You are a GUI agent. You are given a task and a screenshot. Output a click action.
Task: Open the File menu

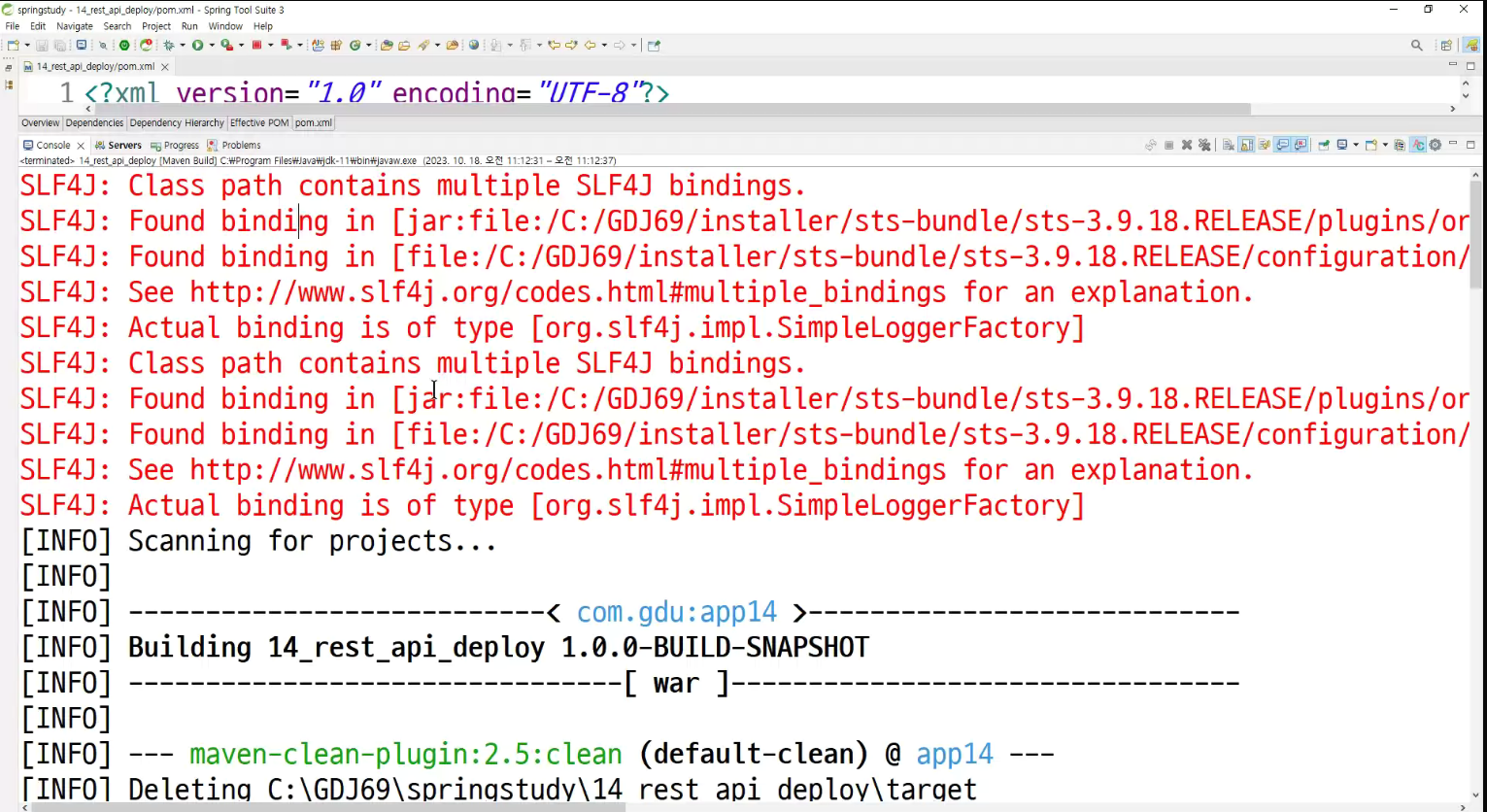point(13,26)
